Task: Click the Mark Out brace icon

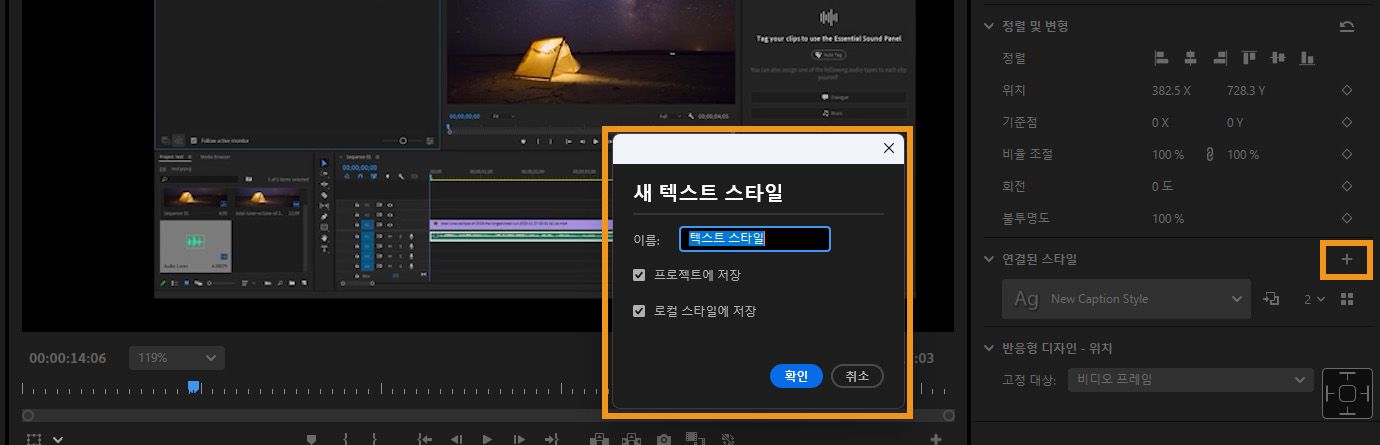Action: 374,439
